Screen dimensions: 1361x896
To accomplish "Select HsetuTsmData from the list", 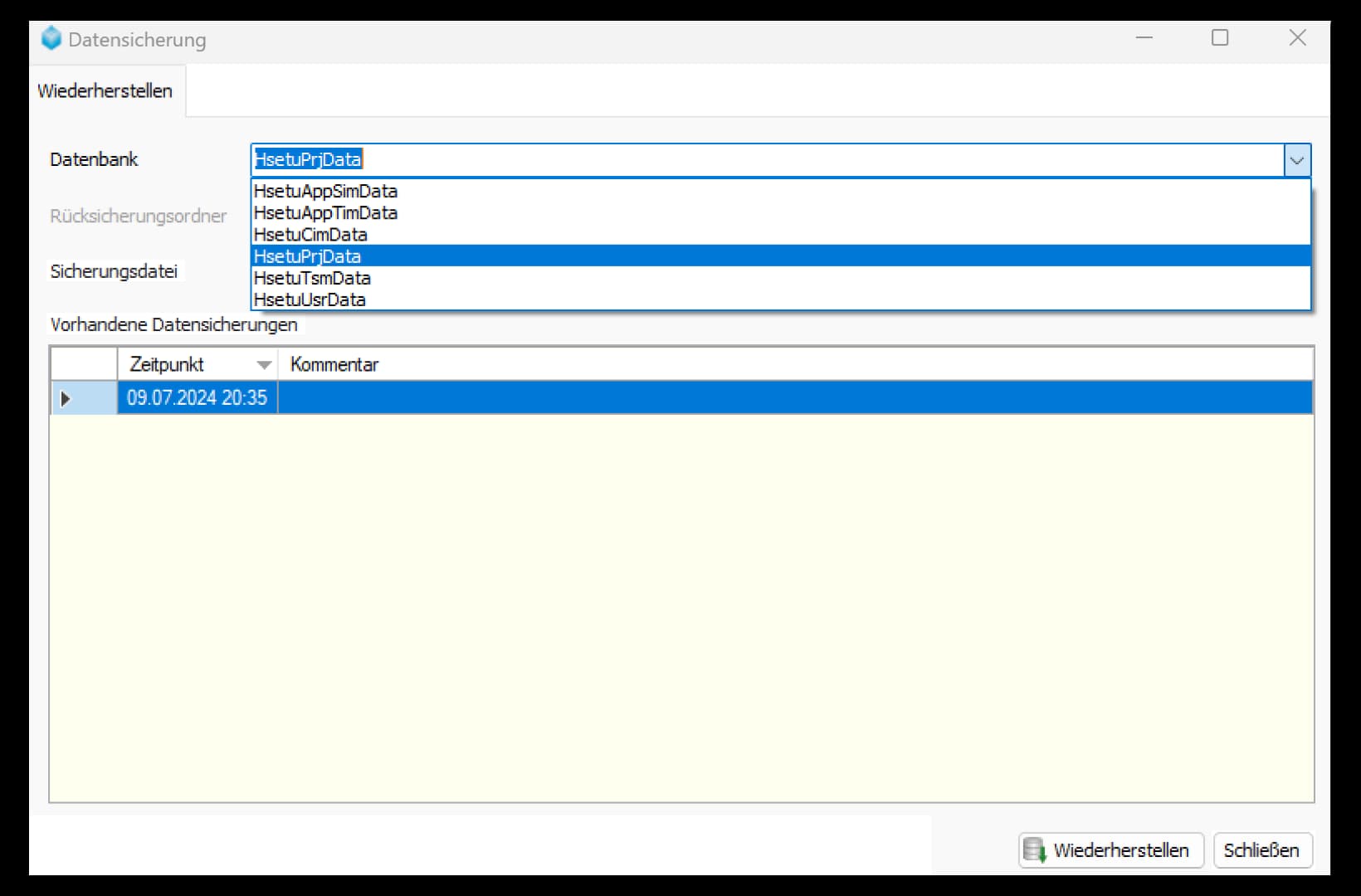I will (x=312, y=278).
